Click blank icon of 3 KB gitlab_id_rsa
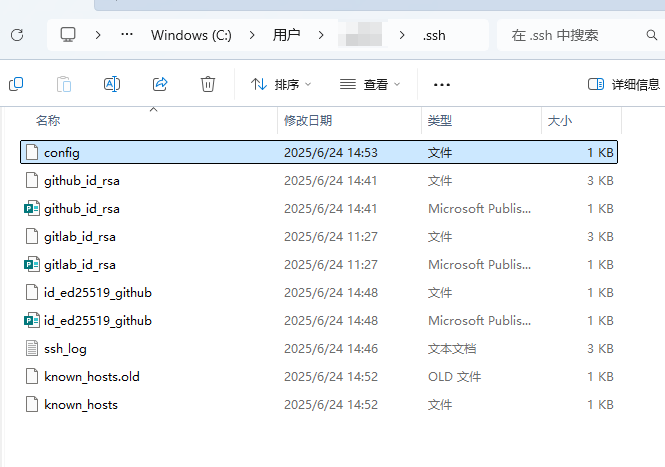 [x=32, y=236]
